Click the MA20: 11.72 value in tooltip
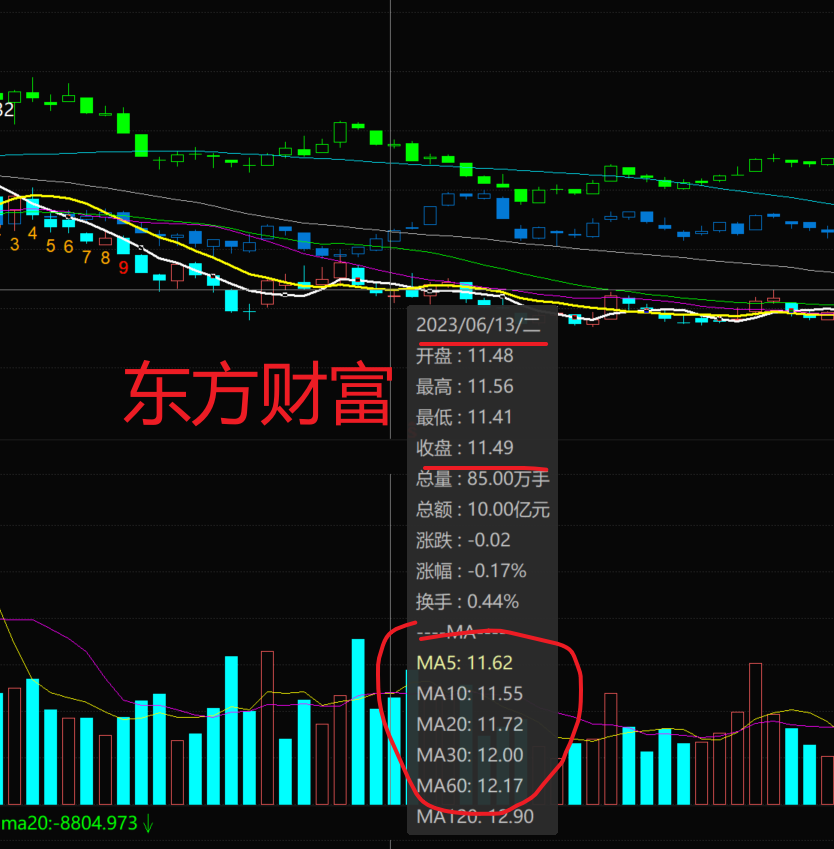Image resolution: width=834 pixels, height=849 pixels. coord(469,724)
